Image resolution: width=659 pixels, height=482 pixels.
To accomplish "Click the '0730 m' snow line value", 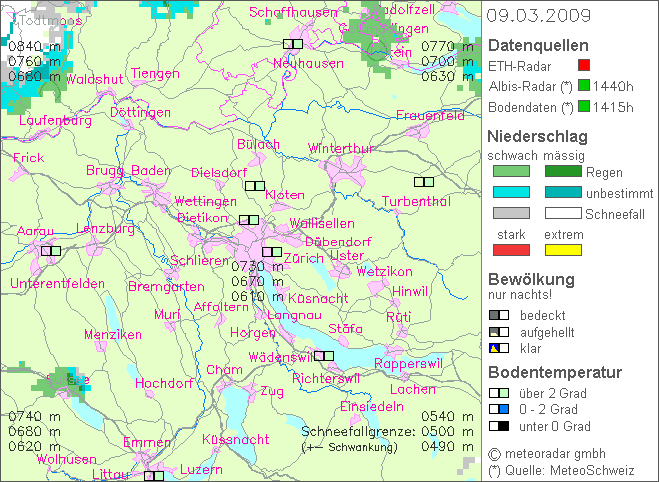I will coord(257,266).
